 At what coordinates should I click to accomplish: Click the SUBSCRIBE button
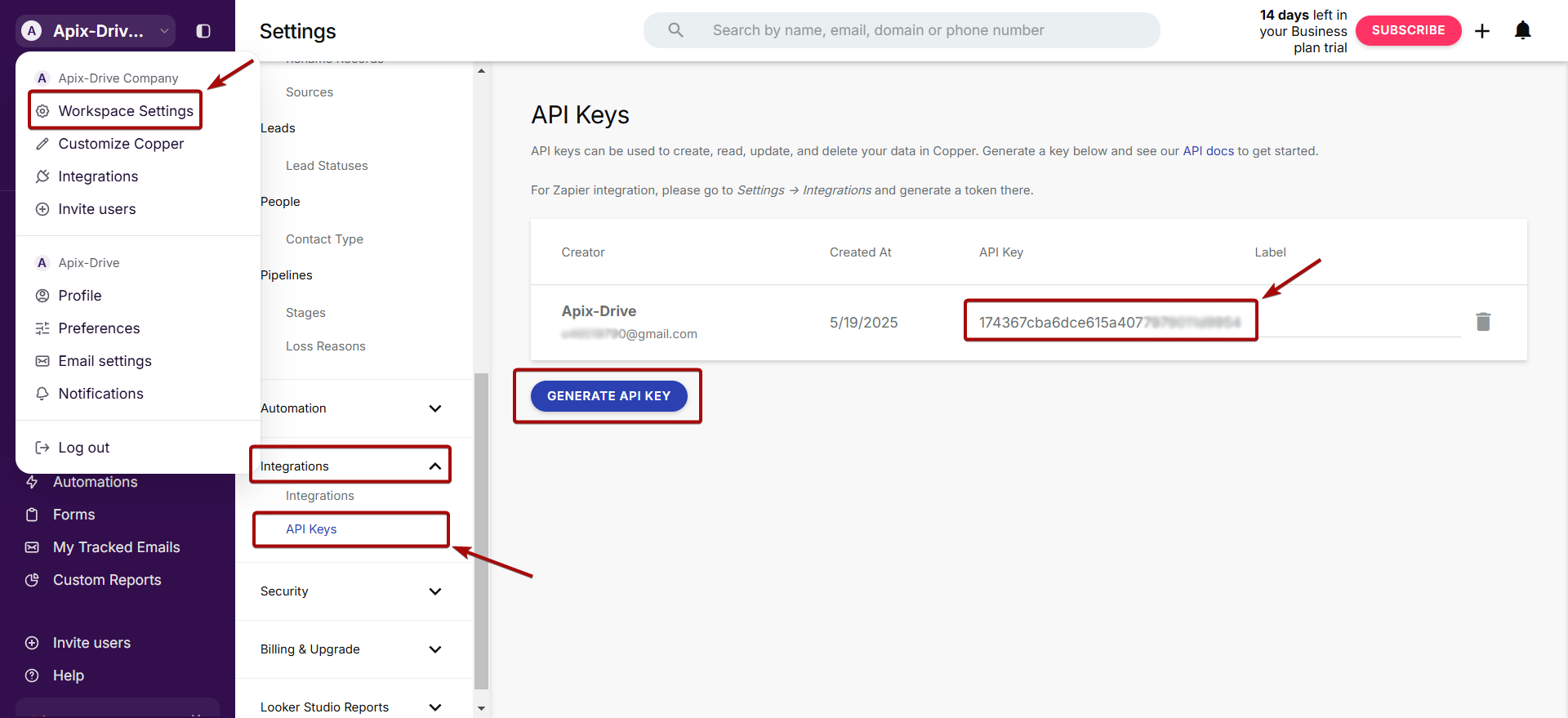[x=1408, y=30]
